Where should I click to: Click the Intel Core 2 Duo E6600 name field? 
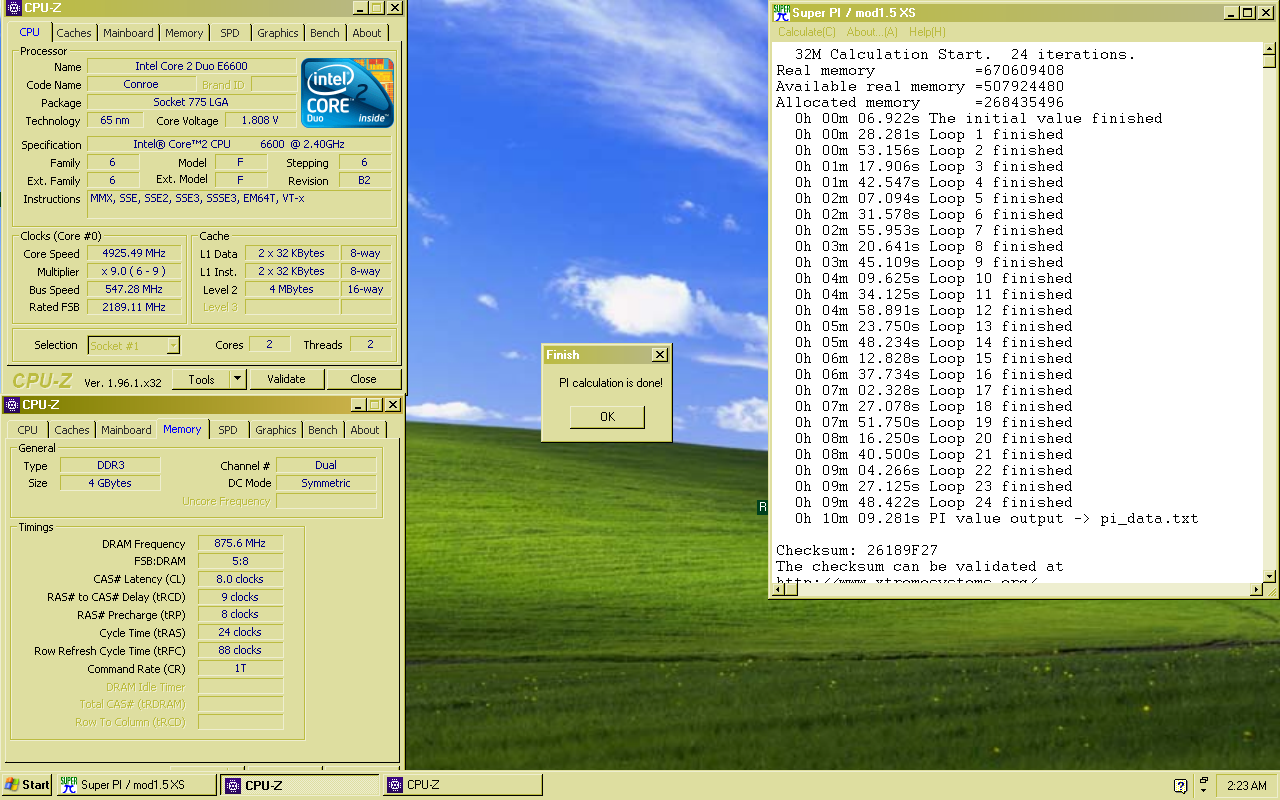192,66
